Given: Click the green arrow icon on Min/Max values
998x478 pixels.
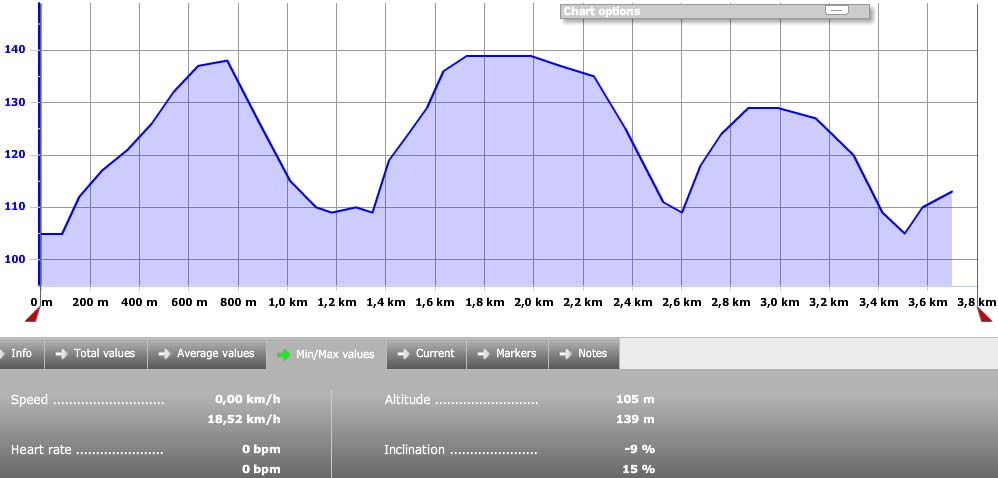Looking at the screenshot, I should tap(283, 354).
